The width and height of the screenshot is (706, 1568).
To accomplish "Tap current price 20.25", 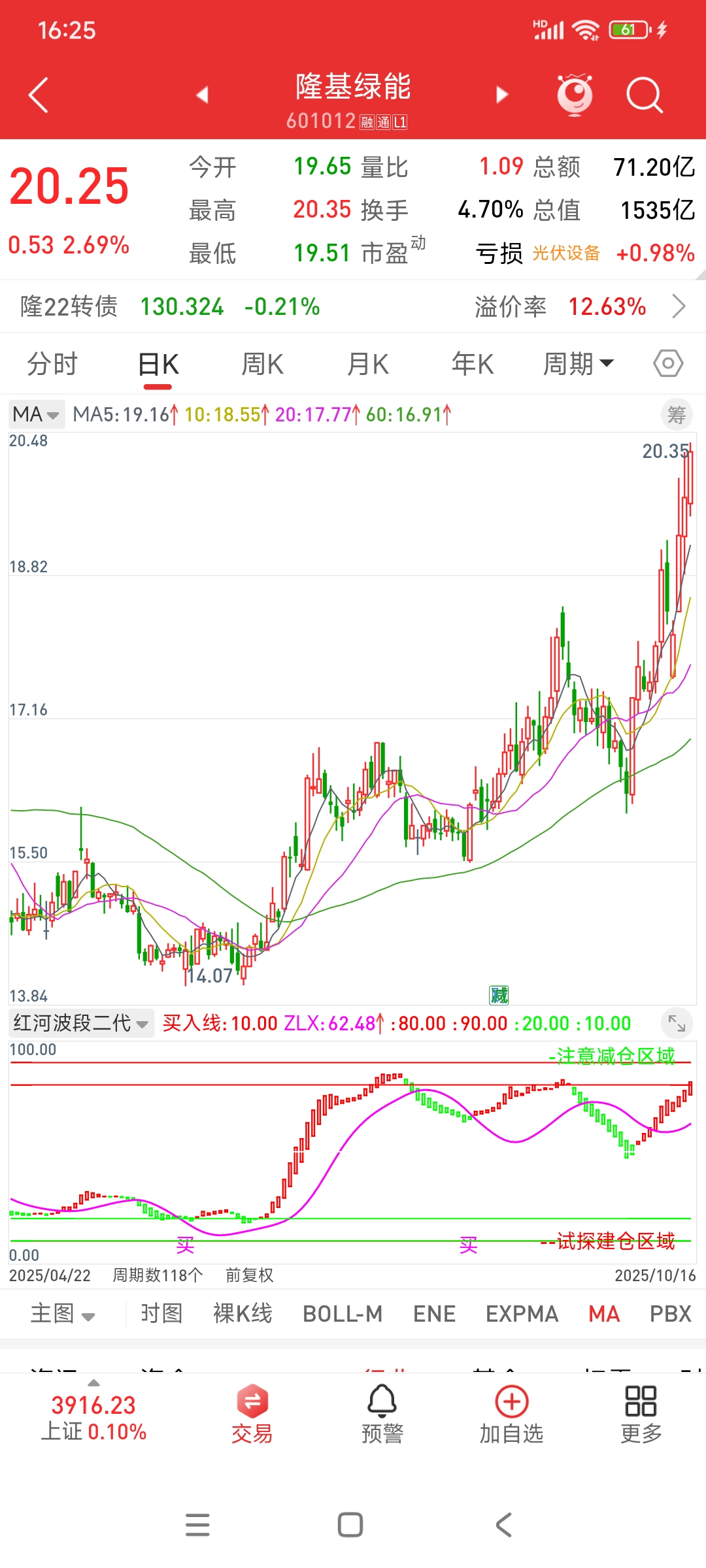I will pos(69,187).
